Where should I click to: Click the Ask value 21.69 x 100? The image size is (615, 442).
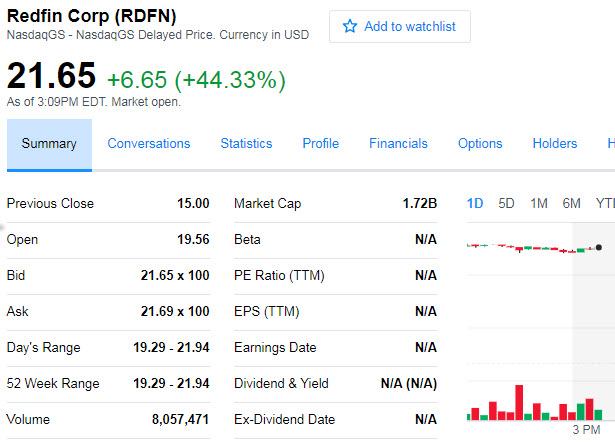(175, 311)
